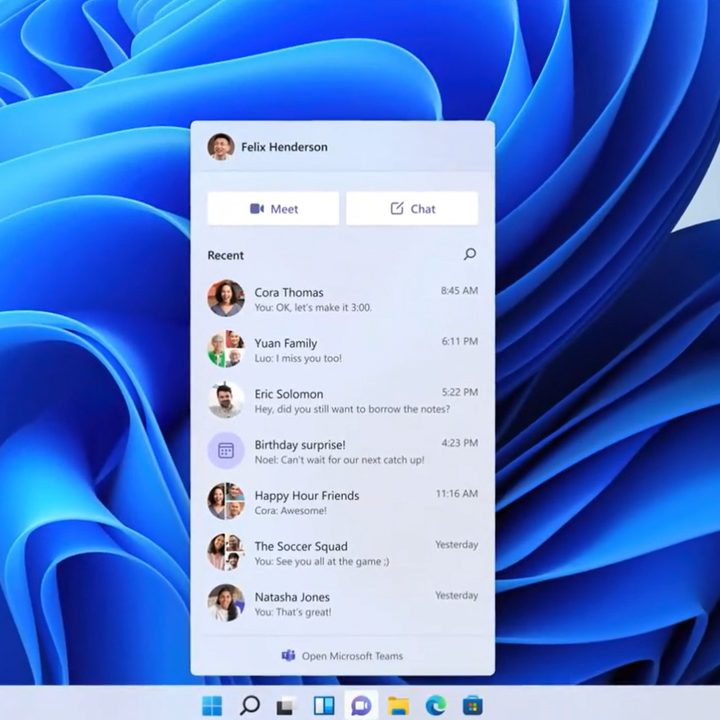Image resolution: width=720 pixels, height=720 pixels.
Task: Open taskbar Search
Action: click(249, 705)
